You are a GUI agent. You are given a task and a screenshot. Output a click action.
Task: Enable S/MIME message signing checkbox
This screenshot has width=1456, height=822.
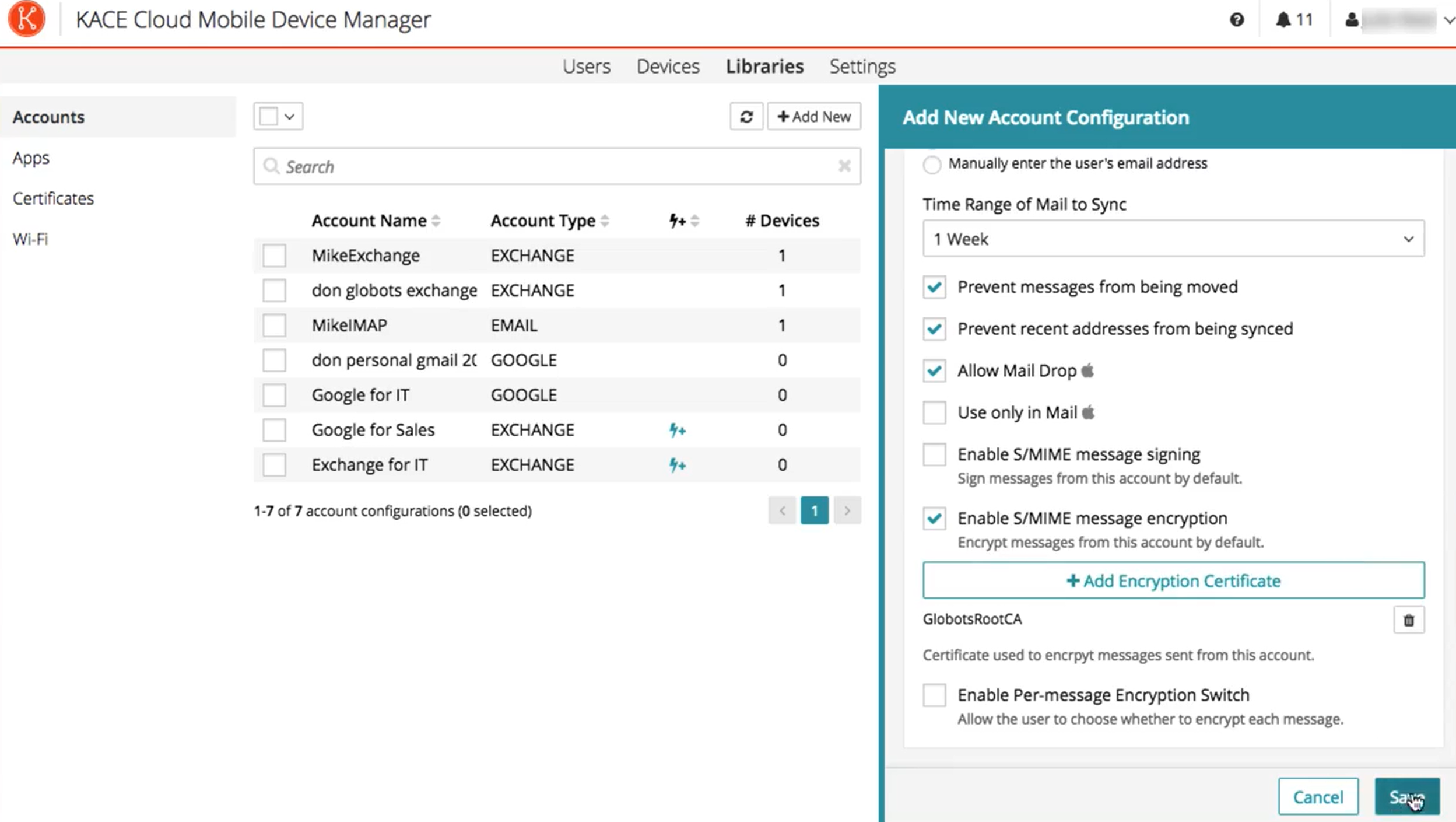click(x=934, y=454)
